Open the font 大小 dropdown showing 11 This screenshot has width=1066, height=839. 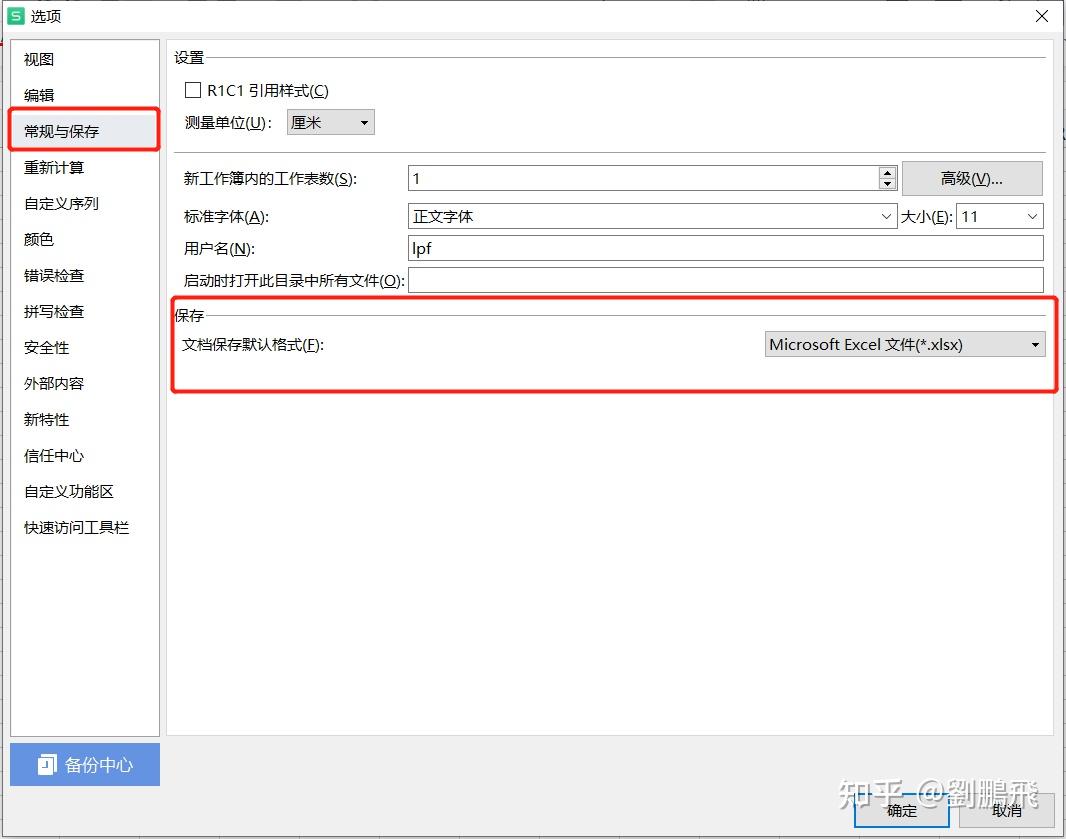point(1031,216)
